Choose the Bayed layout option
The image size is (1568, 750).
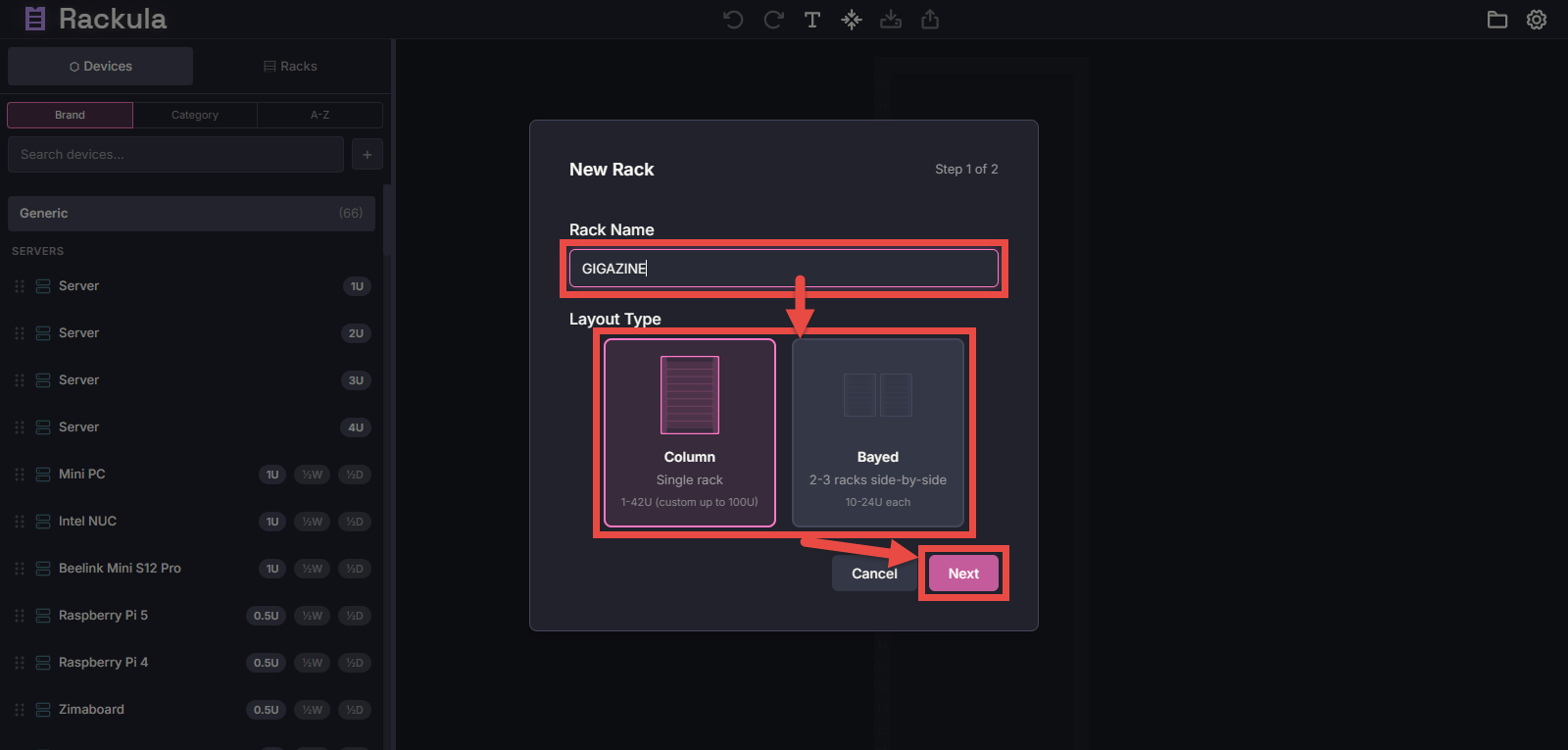pos(878,432)
